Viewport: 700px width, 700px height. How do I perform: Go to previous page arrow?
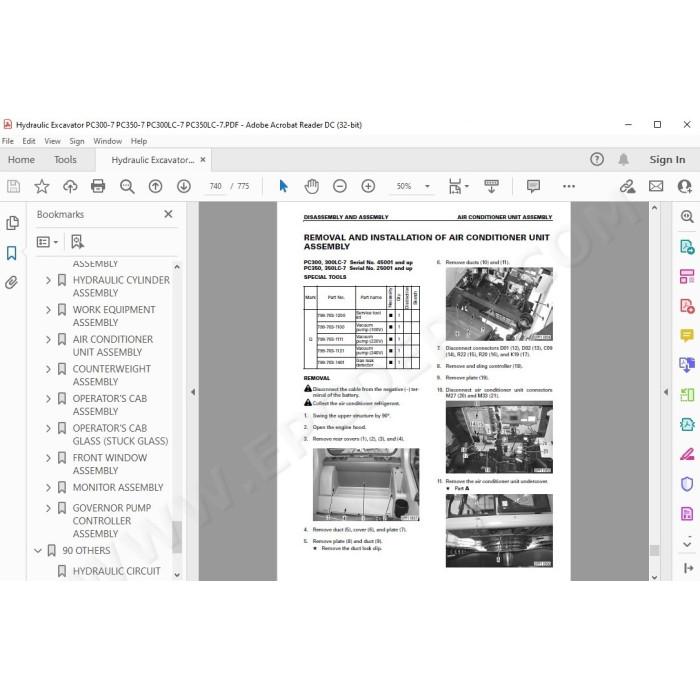point(155,186)
